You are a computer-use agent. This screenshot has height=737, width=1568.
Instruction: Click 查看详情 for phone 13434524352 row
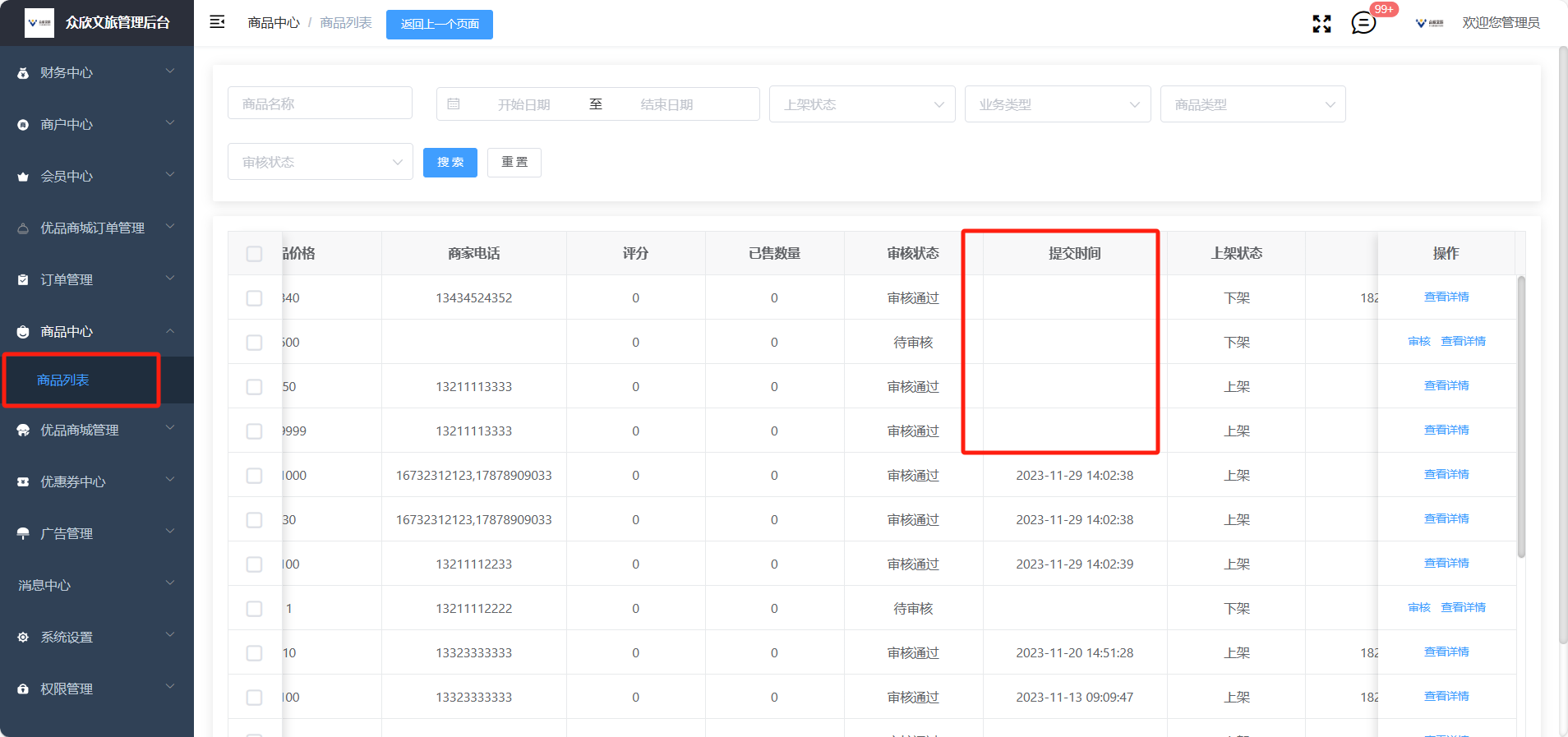coord(1446,297)
